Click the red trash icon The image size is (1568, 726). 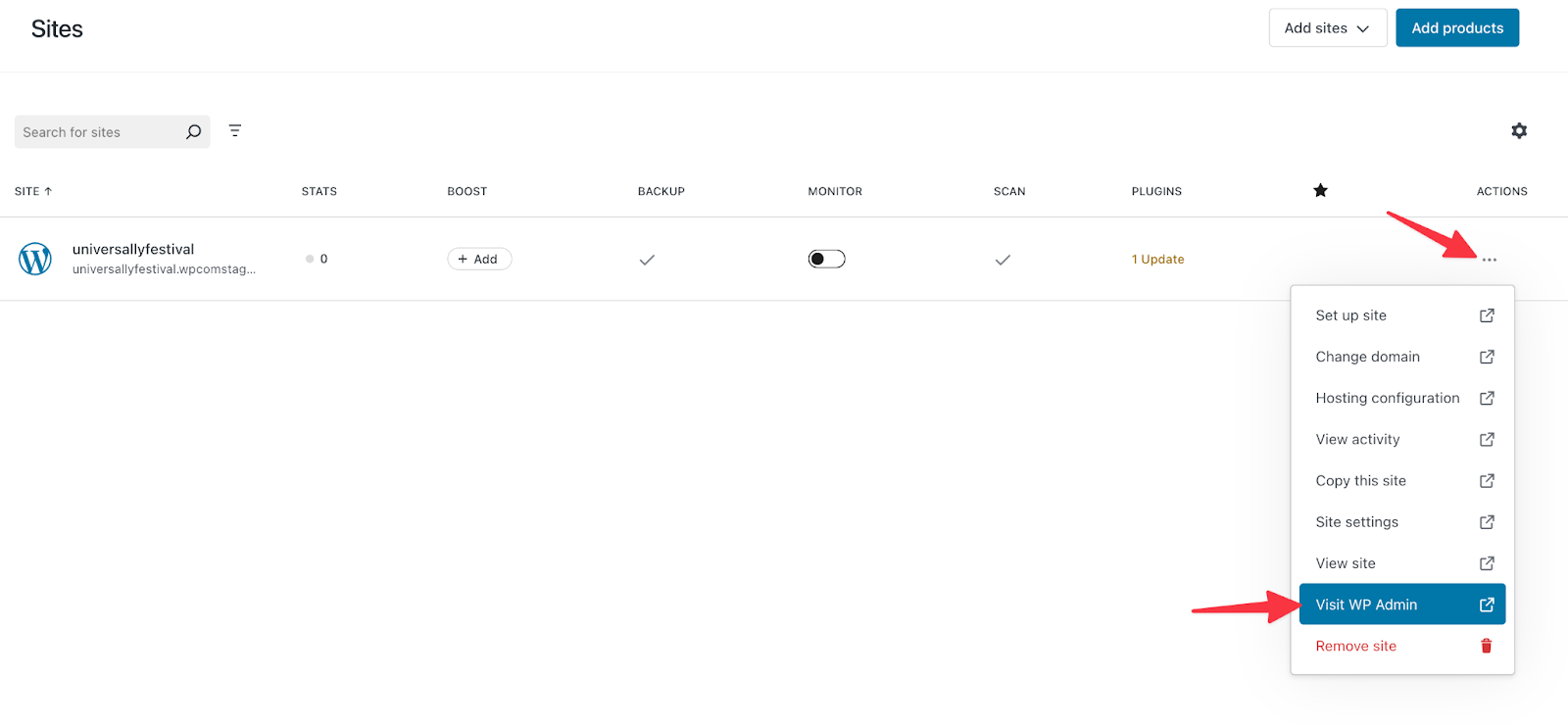click(1486, 646)
